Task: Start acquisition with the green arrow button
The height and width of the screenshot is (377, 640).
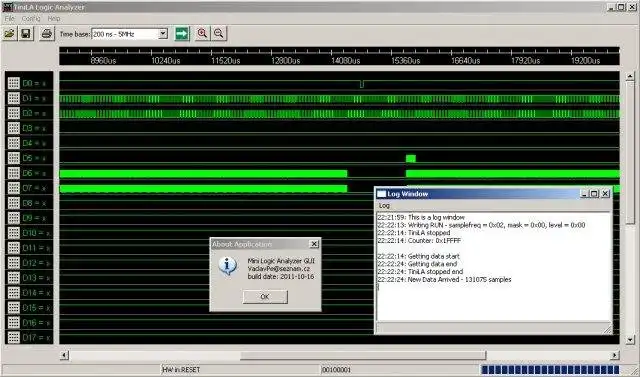Action: [x=182, y=33]
